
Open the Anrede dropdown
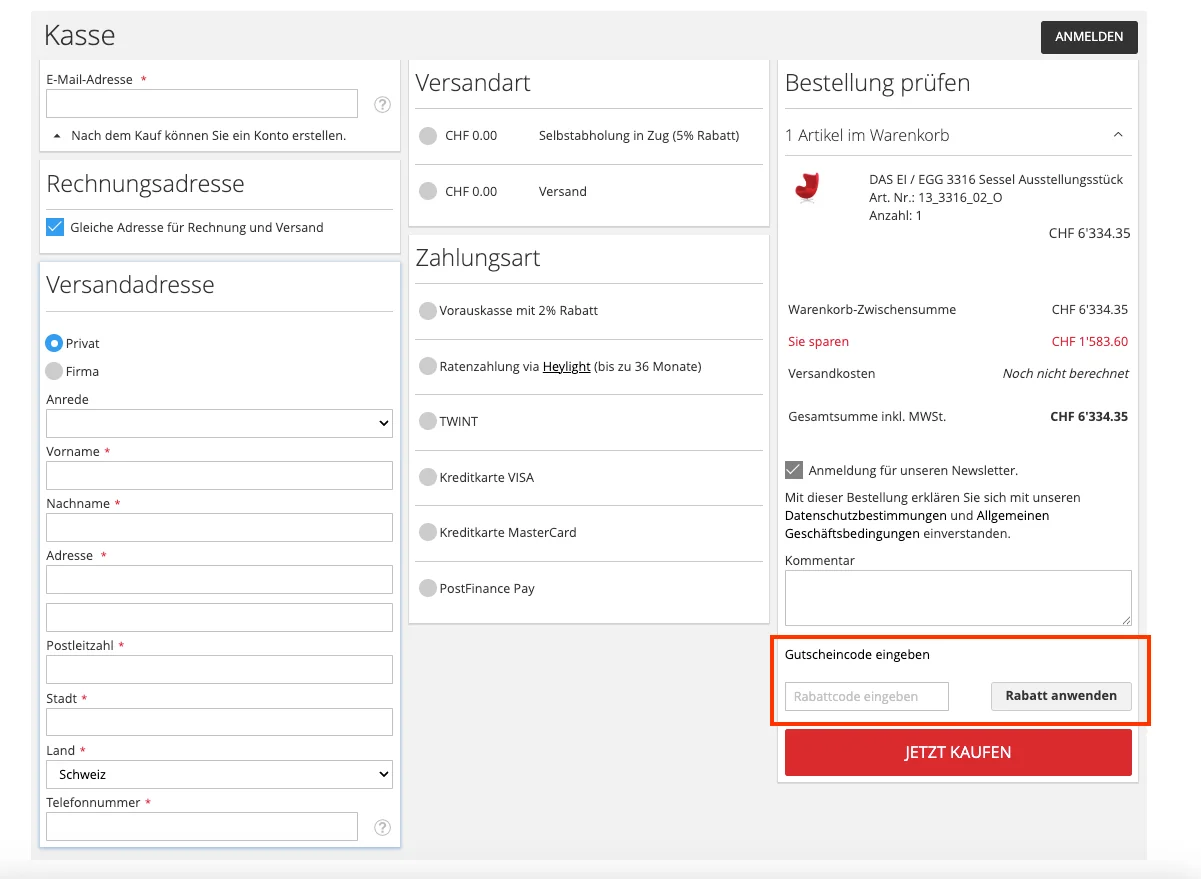(x=219, y=423)
